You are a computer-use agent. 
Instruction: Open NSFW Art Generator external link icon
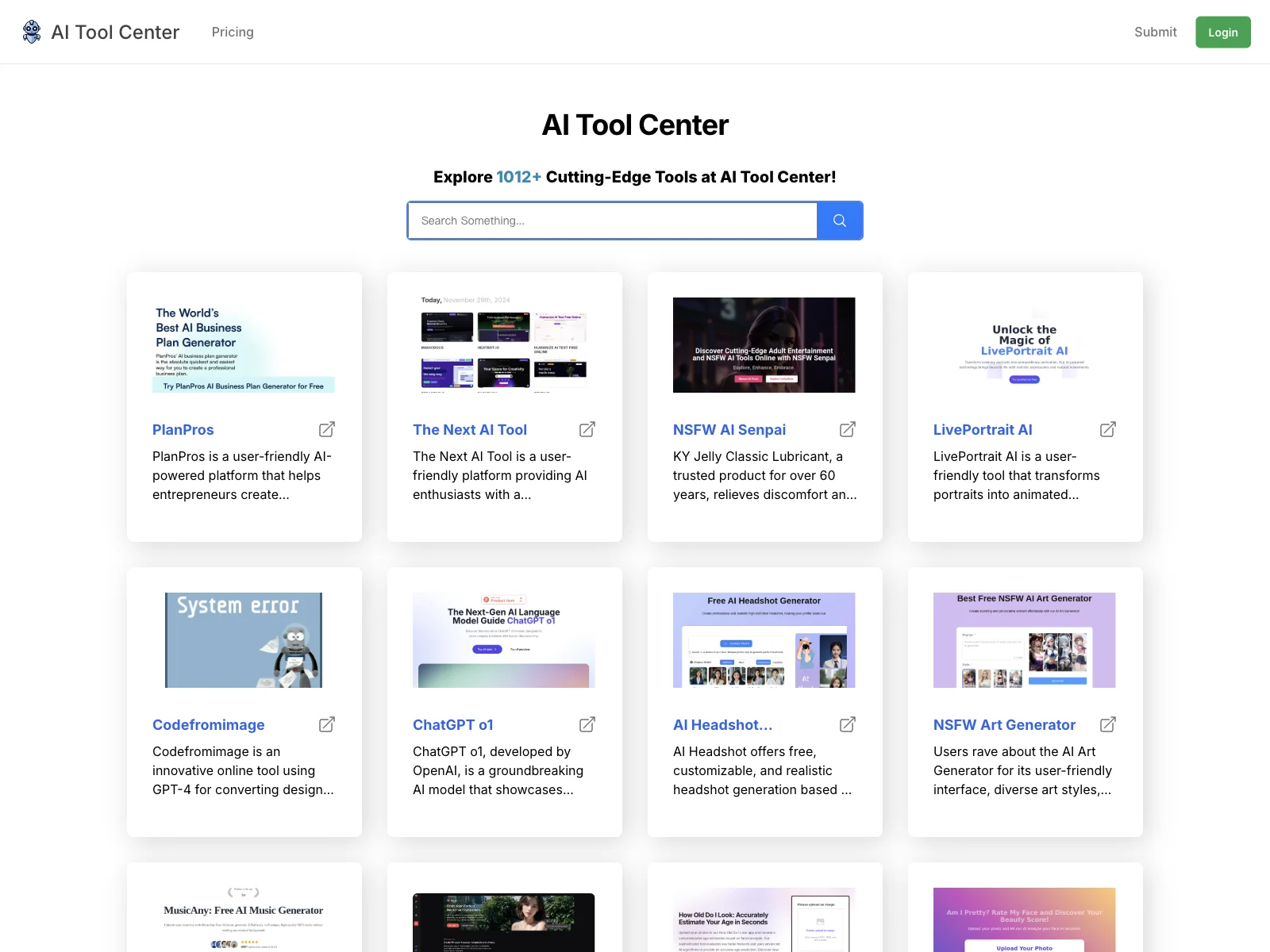coord(1108,724)
